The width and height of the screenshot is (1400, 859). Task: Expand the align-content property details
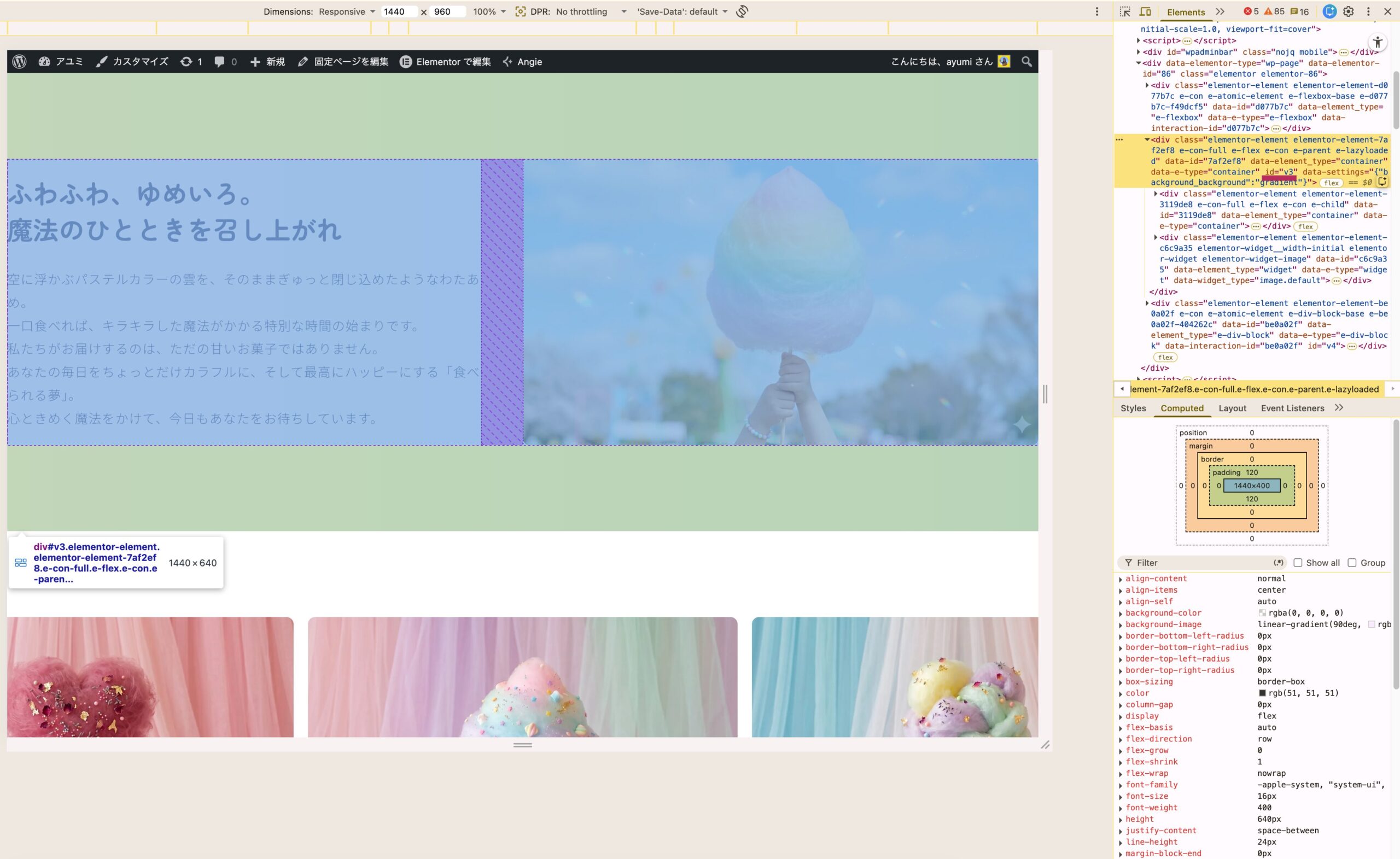(1121, 579)
